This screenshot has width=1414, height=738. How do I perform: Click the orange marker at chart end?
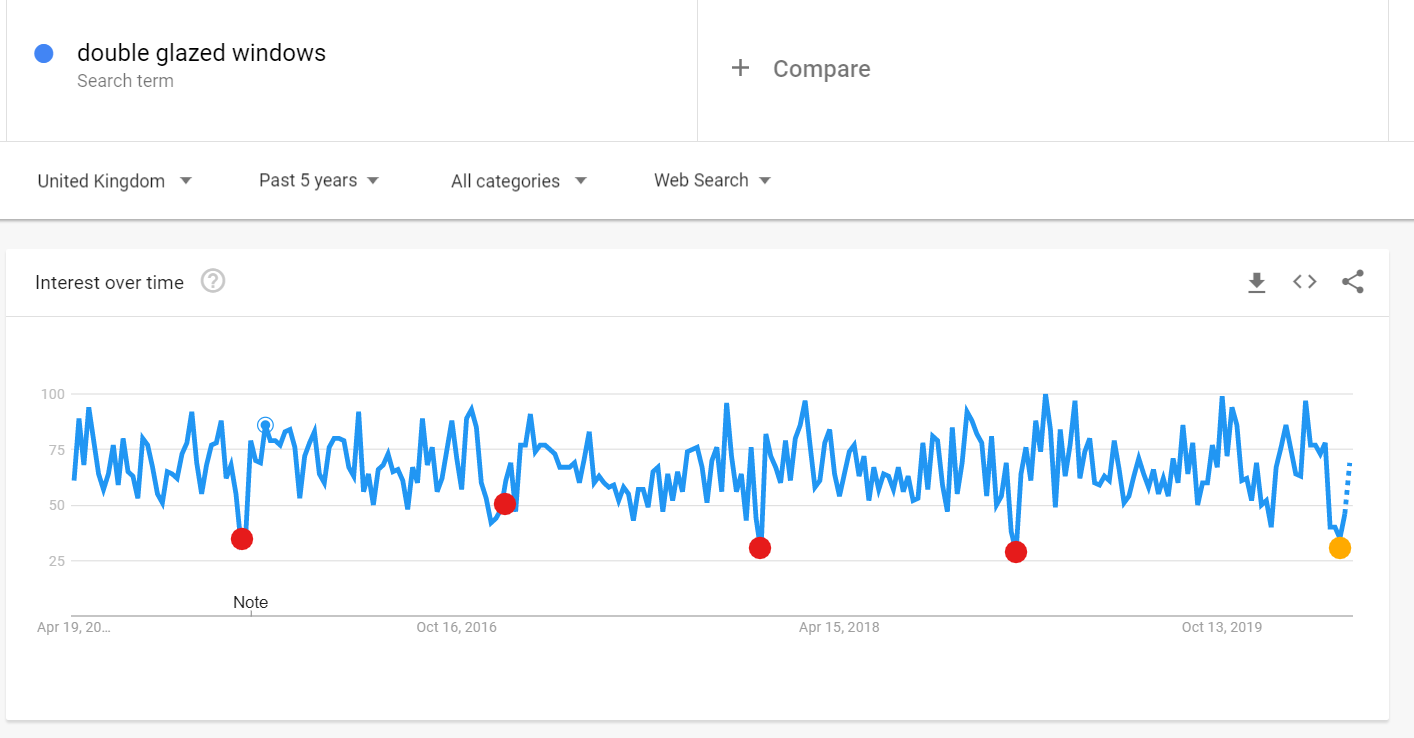pos(1340,548)
